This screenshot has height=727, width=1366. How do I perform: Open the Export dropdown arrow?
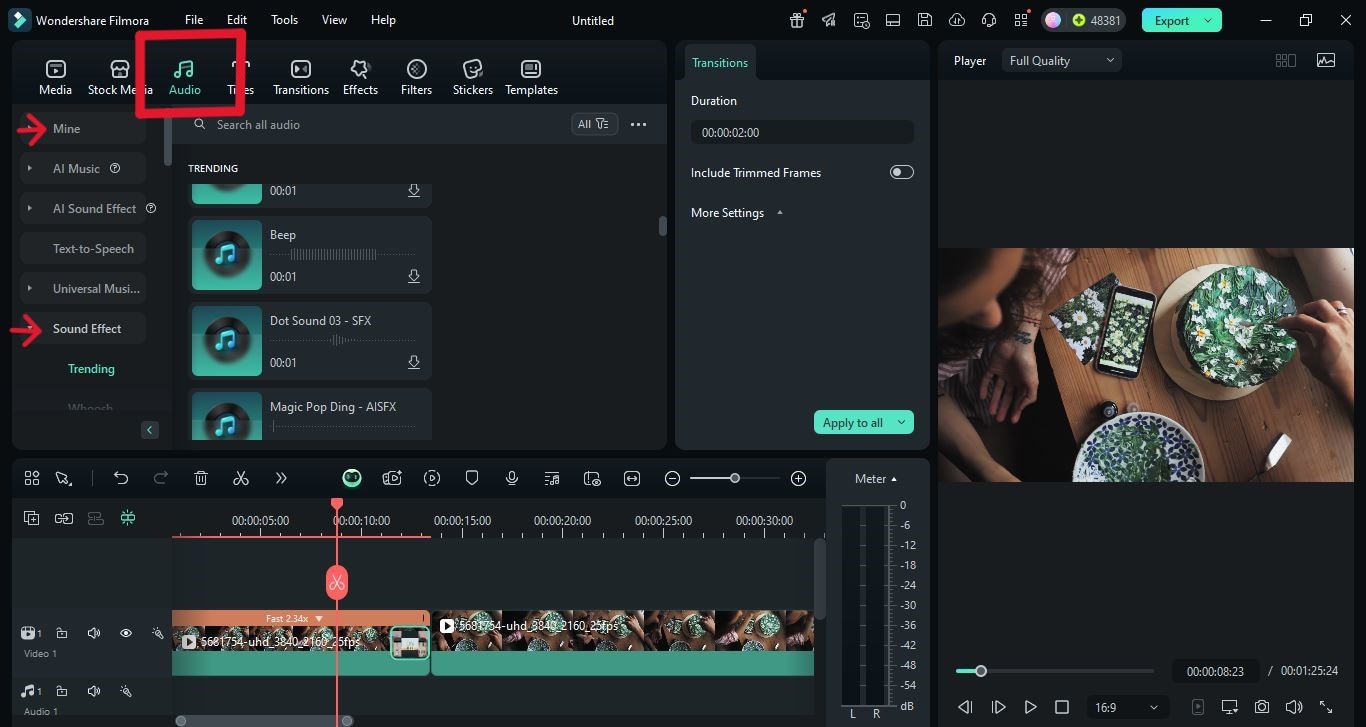[1209, 20]
